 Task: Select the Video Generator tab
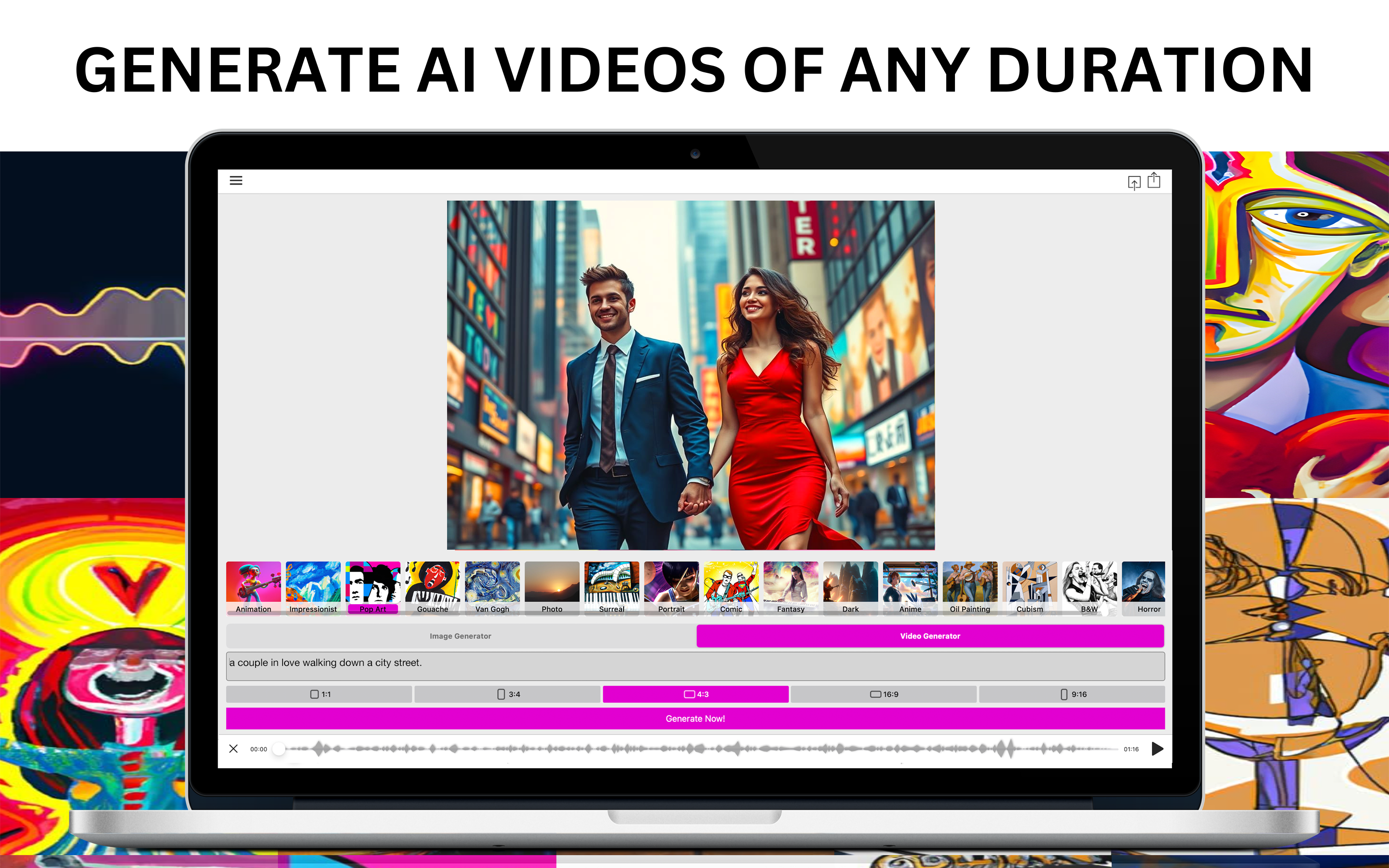pyautogui.click(x=930, y=636)
